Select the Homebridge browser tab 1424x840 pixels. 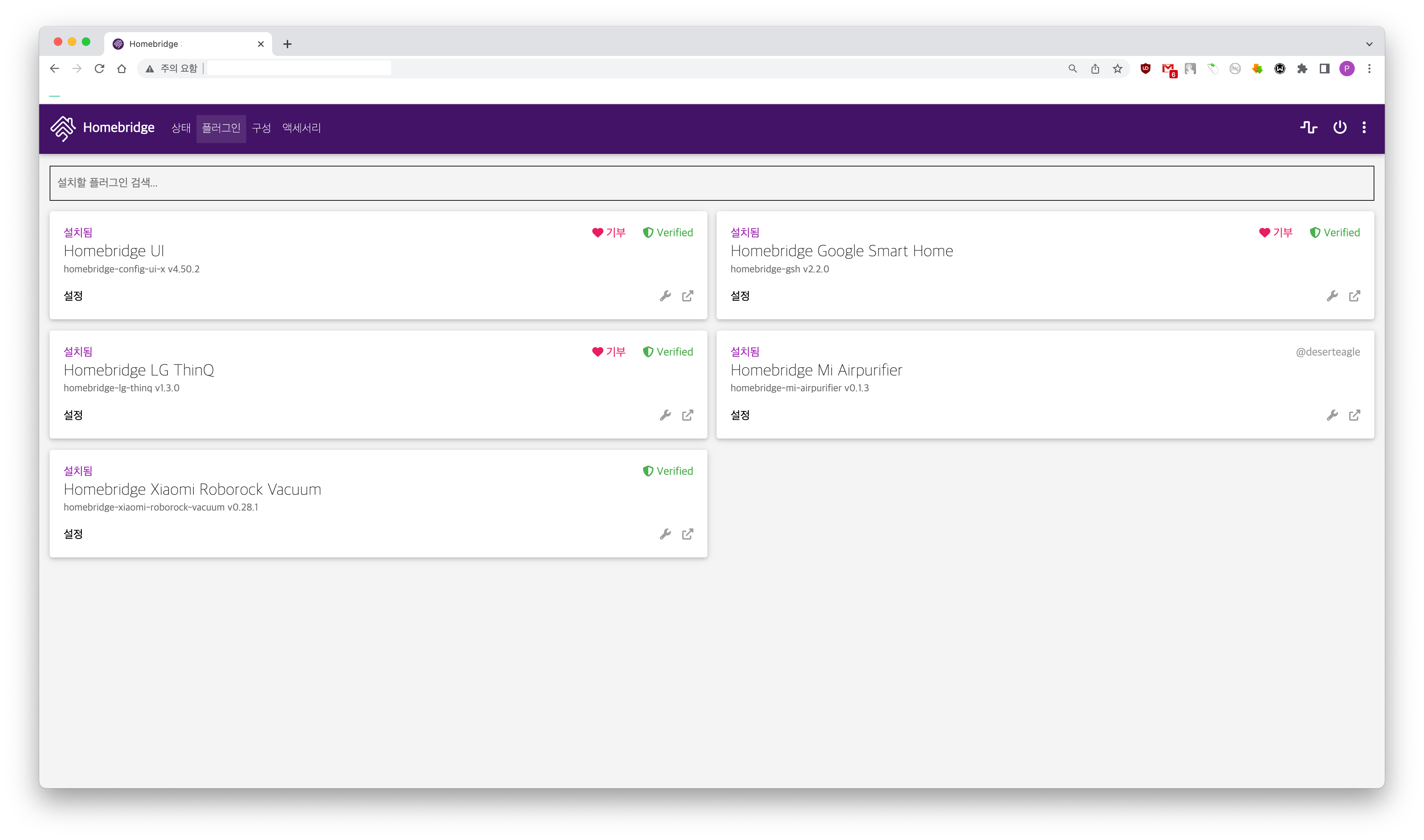[188, 44]
